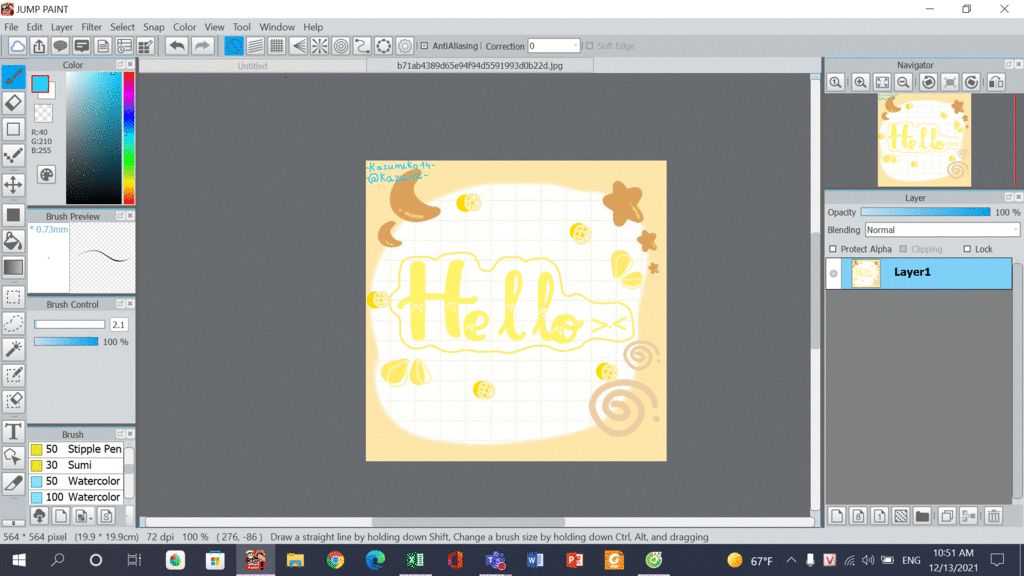Open the Snap menu

(x=153, y=27)
